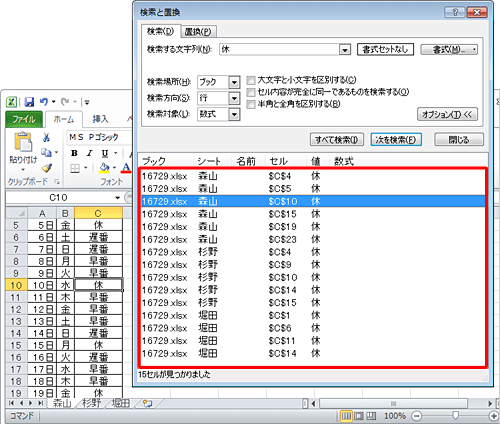The height and width of the screenshot is (424, 500).
Task: Copy selection with the copy icon
Action: point(46,153)
